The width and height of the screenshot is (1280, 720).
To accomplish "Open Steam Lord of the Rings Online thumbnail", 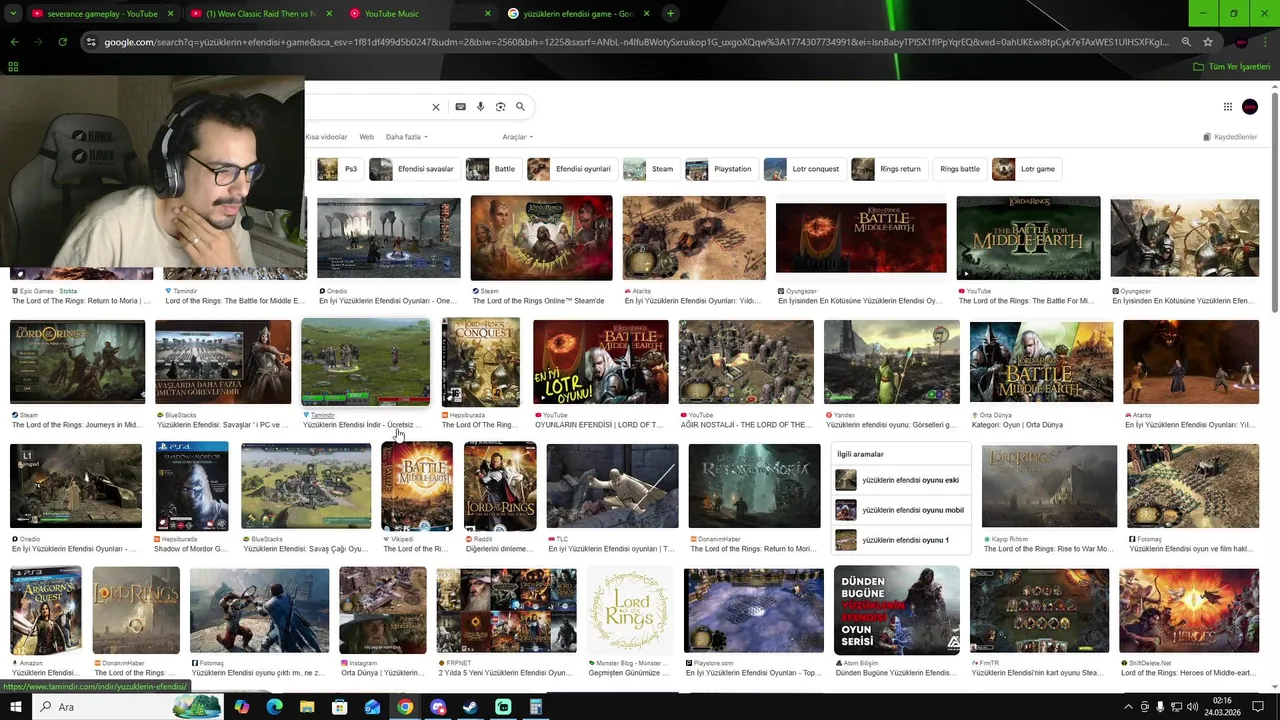I will [541, 238].
